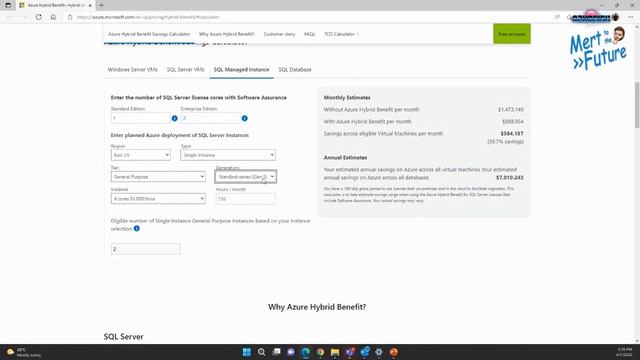Click the '$7,010.243' annual savings value
Viewport: 640px width, 360px height.
coord(509,178)
